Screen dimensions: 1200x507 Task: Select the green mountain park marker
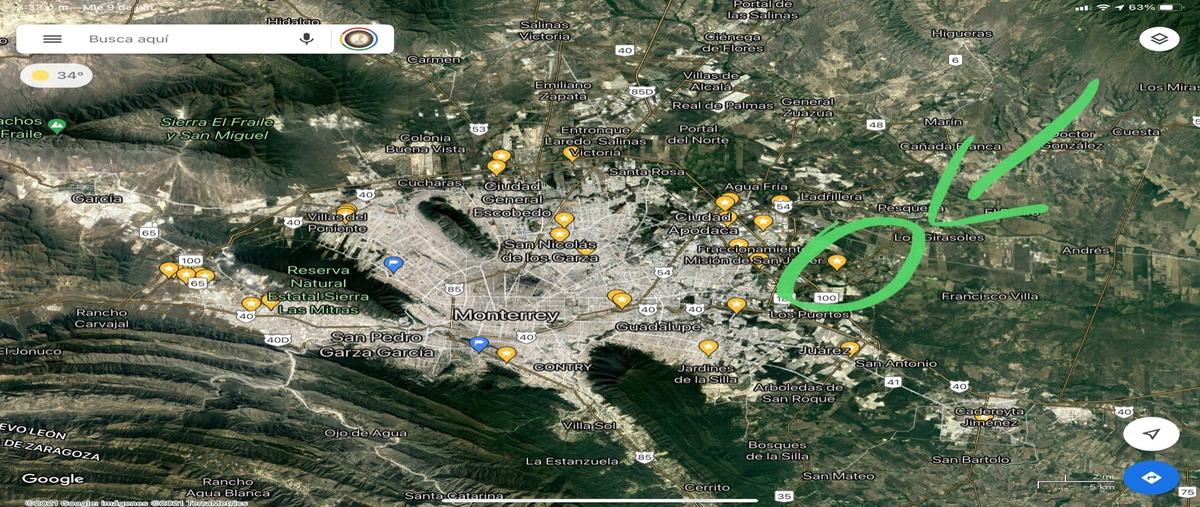tap(57, 126)
